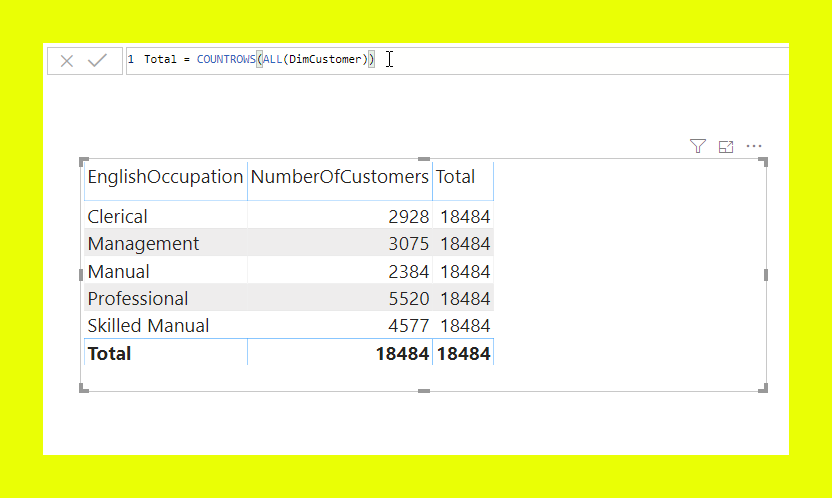Select the Clerical row
Image resolution: width=832 pixels, height=498 pixels.
point(117,216)
